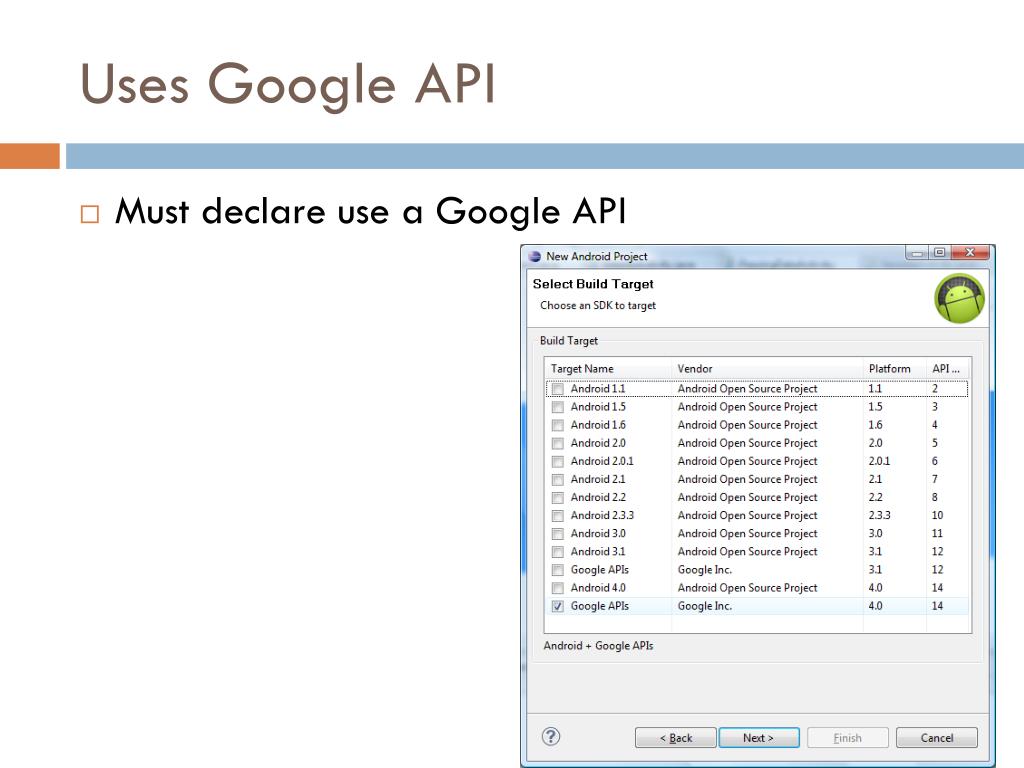Enable the Android 1.6 target checkbox
This screenshot has width=1024, height=768.
pos(558,425)
